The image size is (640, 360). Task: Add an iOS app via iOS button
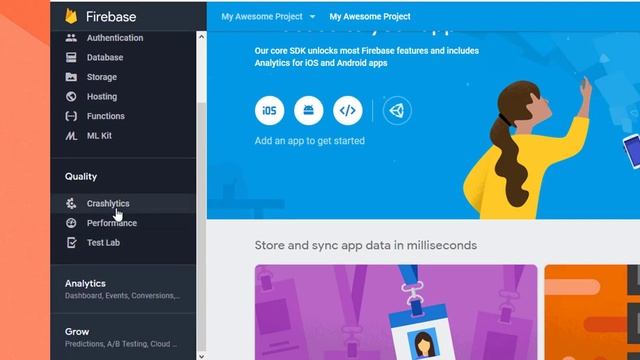point(269,110)
